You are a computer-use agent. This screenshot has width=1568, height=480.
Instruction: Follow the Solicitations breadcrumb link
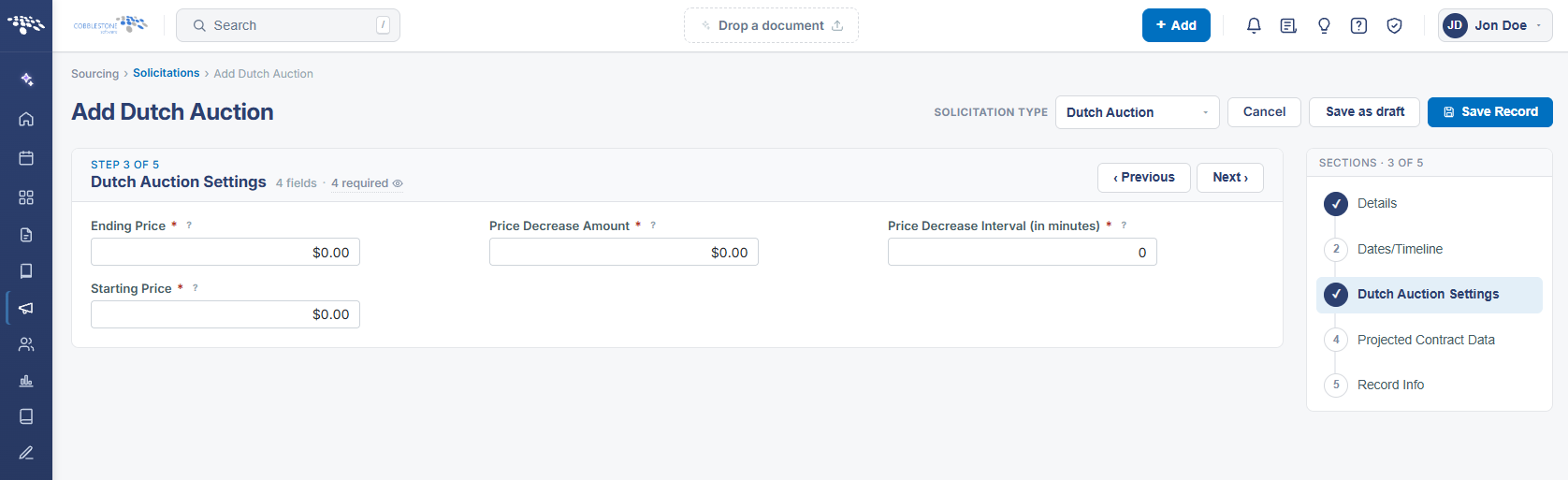click(x=166, y=73)
